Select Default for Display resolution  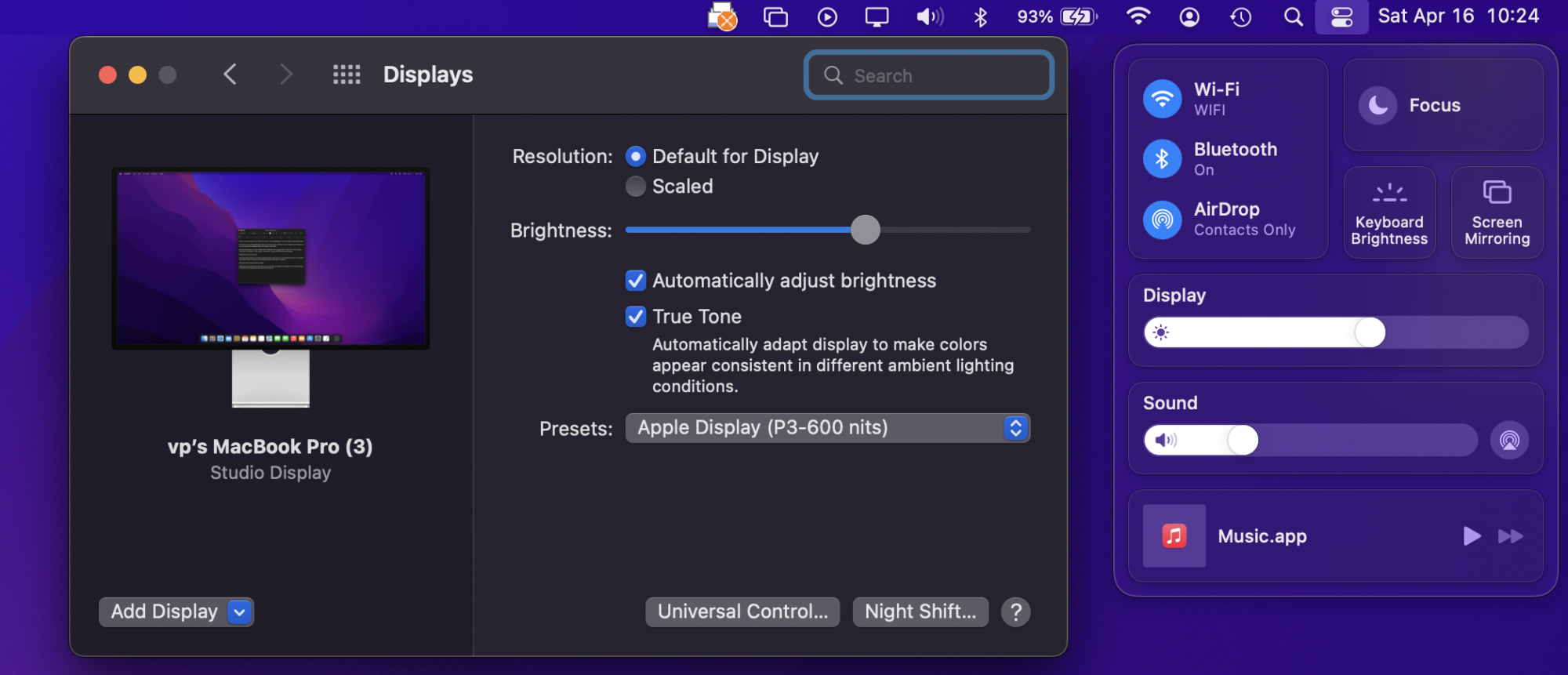(x=636, y=157)
